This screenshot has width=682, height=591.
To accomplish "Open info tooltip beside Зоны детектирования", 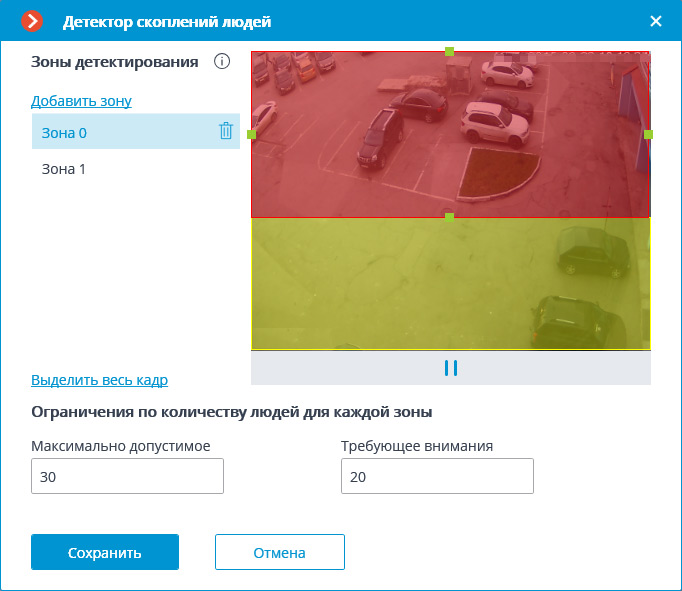I will (222, 62).
